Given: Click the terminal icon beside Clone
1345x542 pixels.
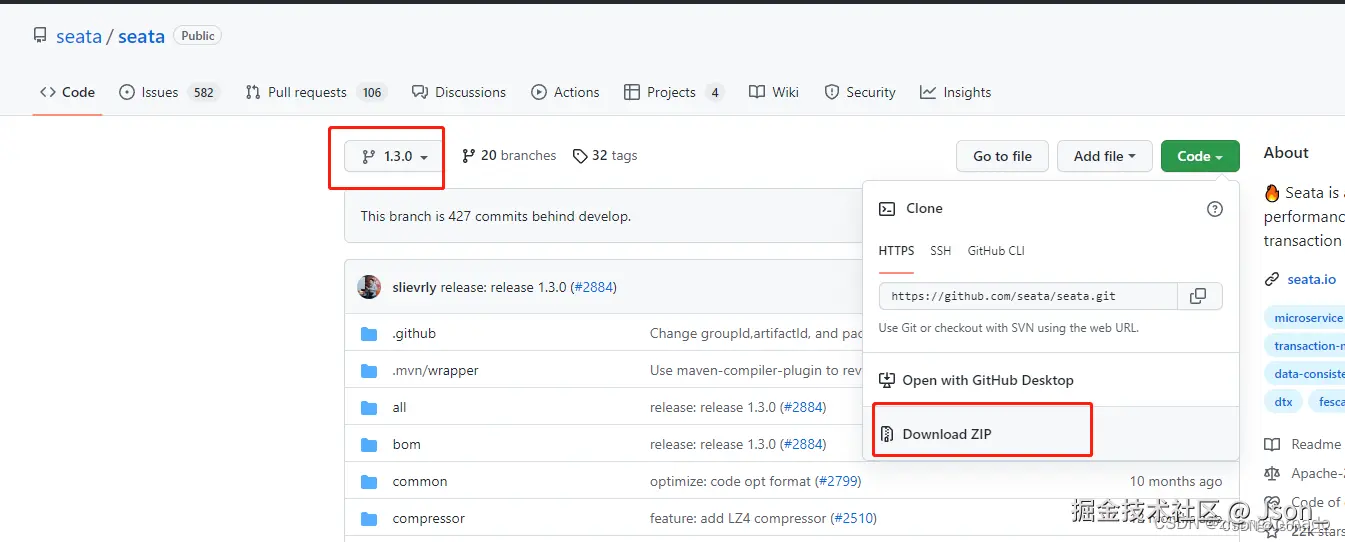Looking at the screenshot, I should click(x=886, y=209).
